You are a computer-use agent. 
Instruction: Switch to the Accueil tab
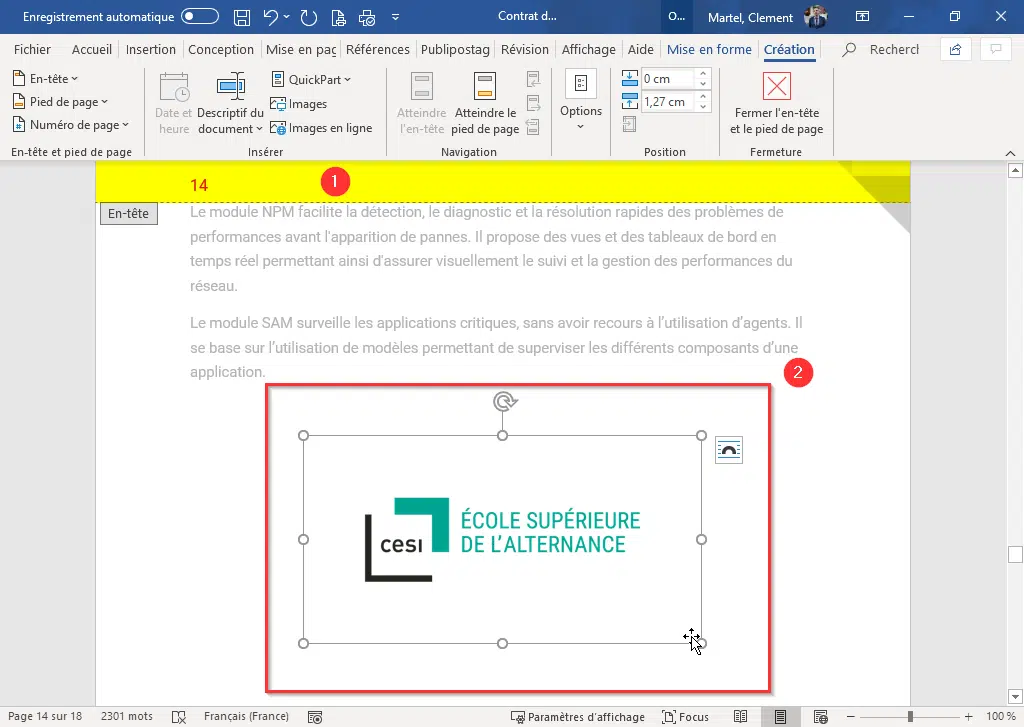91,50
